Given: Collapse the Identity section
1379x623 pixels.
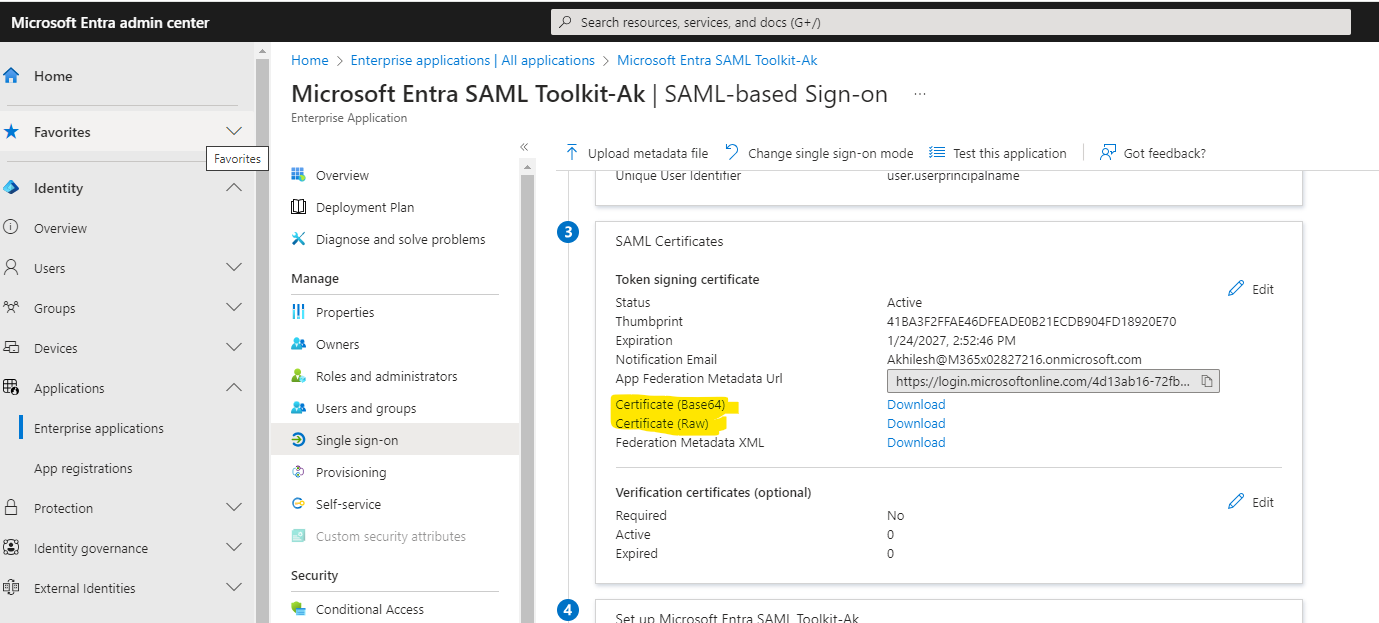Looking at the screenshot, I should click(234, 188).
